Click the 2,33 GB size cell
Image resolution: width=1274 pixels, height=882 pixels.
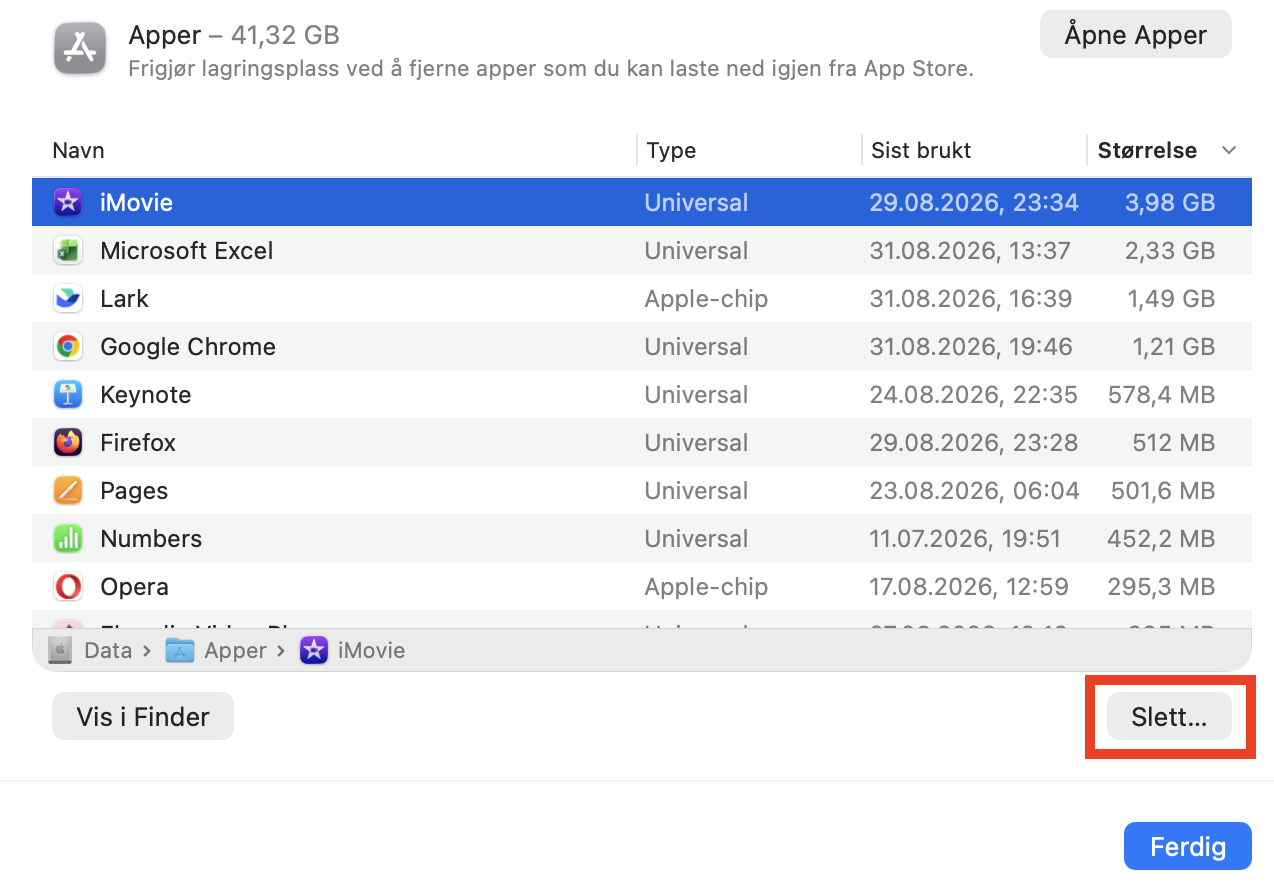pos(1170,251)
